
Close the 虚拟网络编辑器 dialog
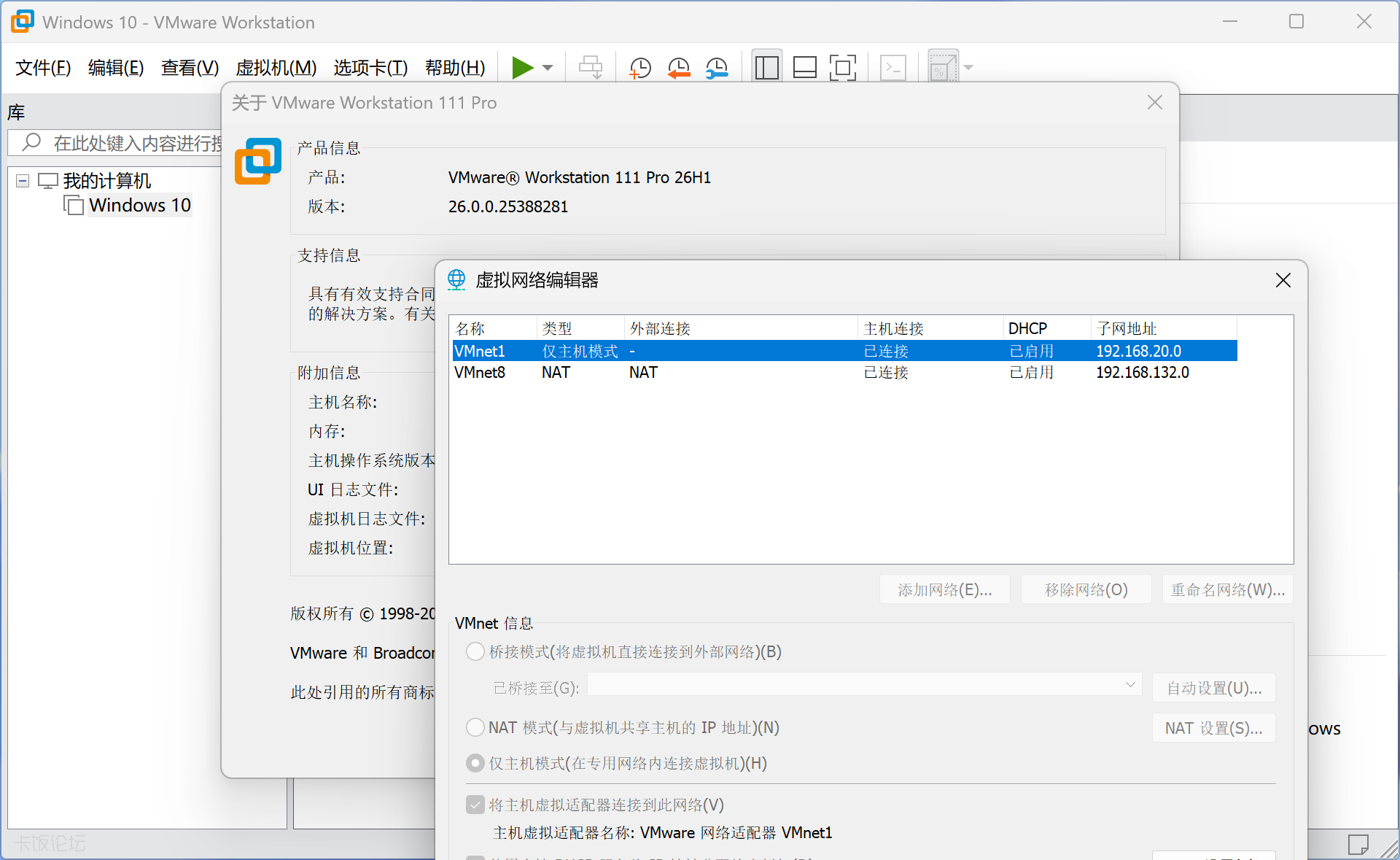(1283, 280)
